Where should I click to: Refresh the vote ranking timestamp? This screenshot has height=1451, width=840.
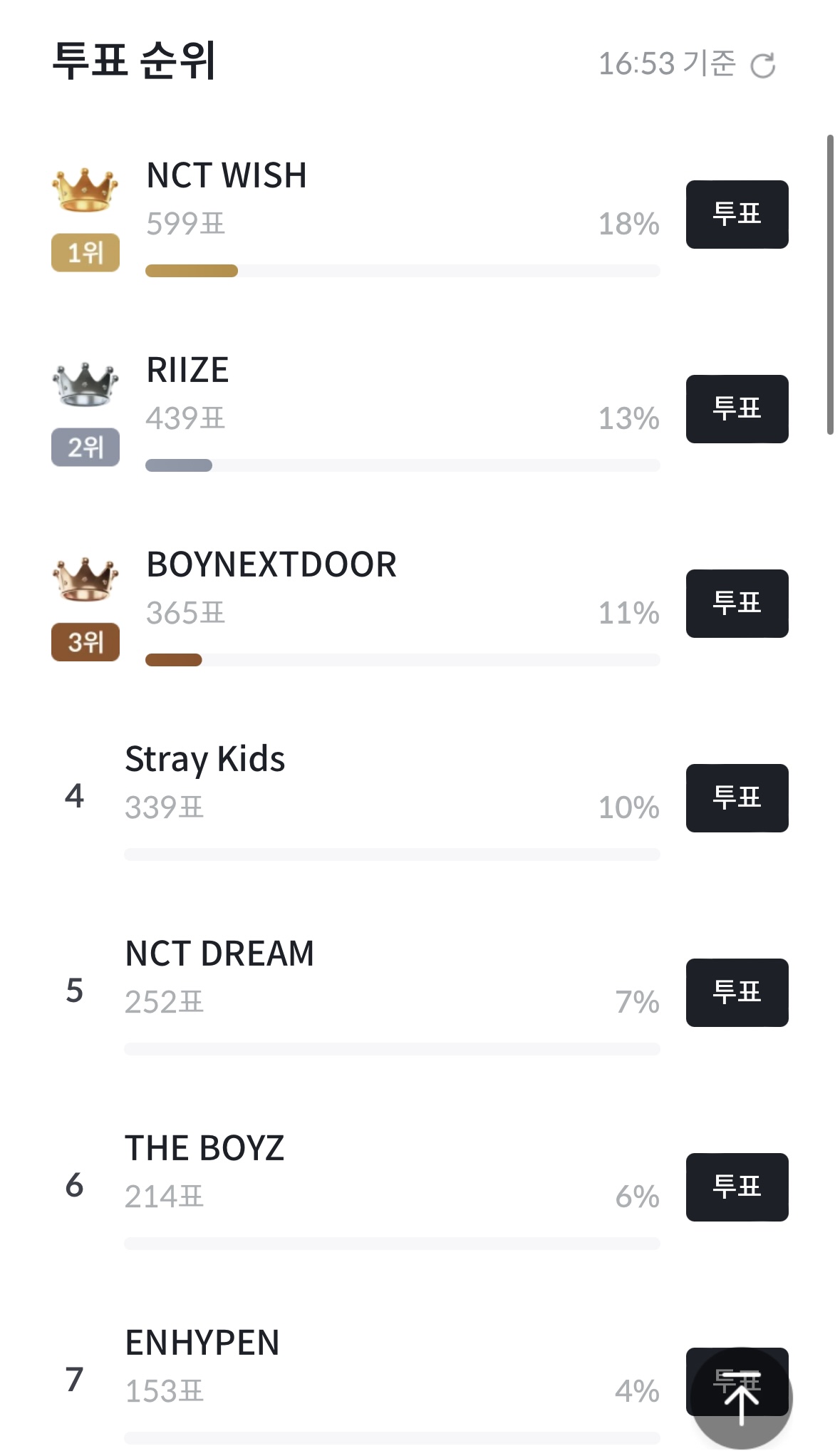pos(763,66)
